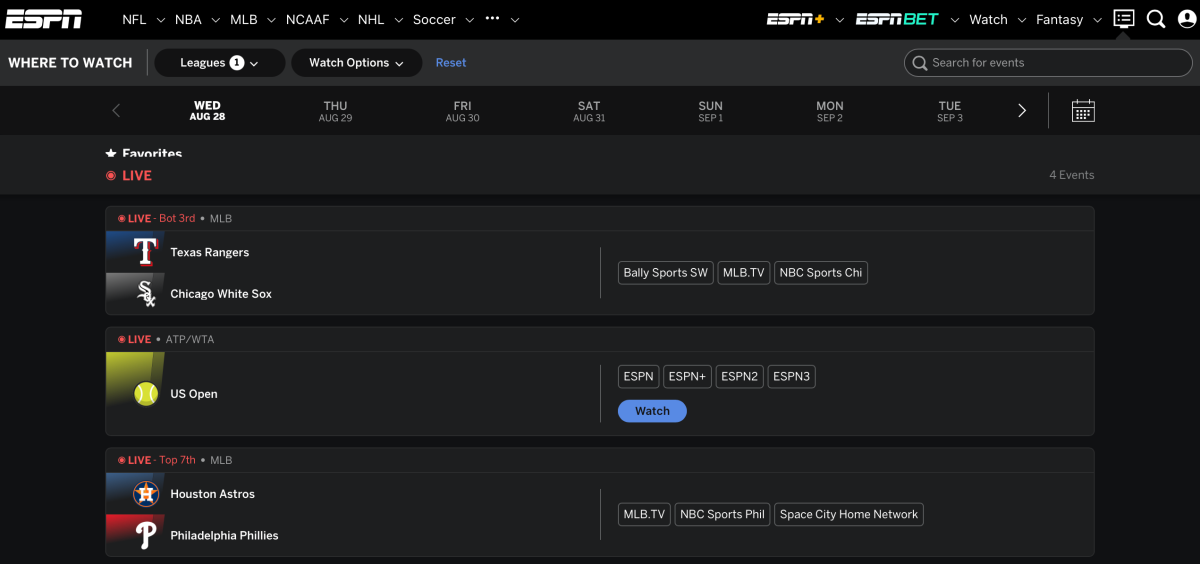
Task: Select the ESPN2 channel button
Action: coord(740,376)
